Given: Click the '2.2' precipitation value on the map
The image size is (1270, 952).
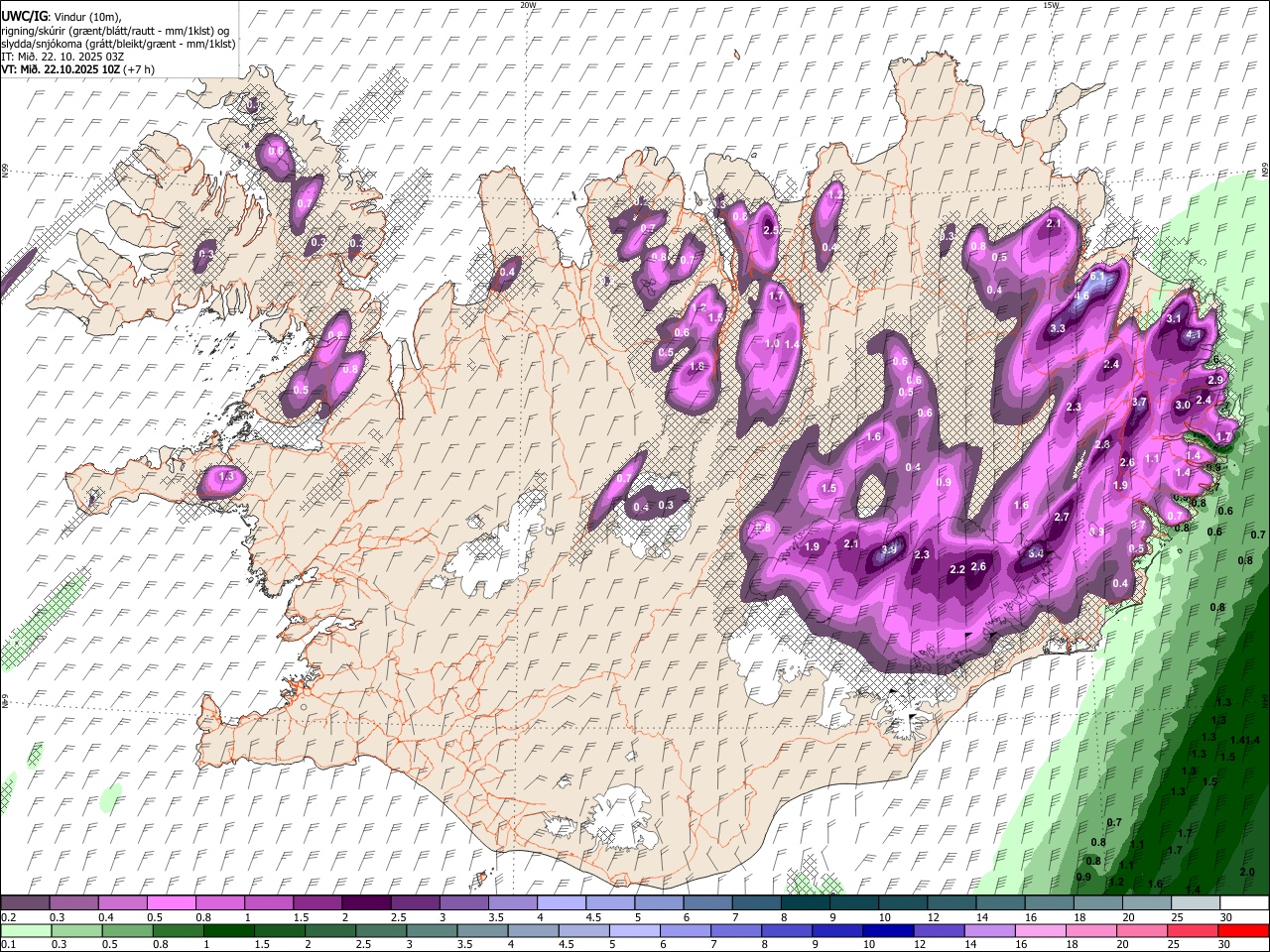Looking at the screenshot, I should point(957,569).
